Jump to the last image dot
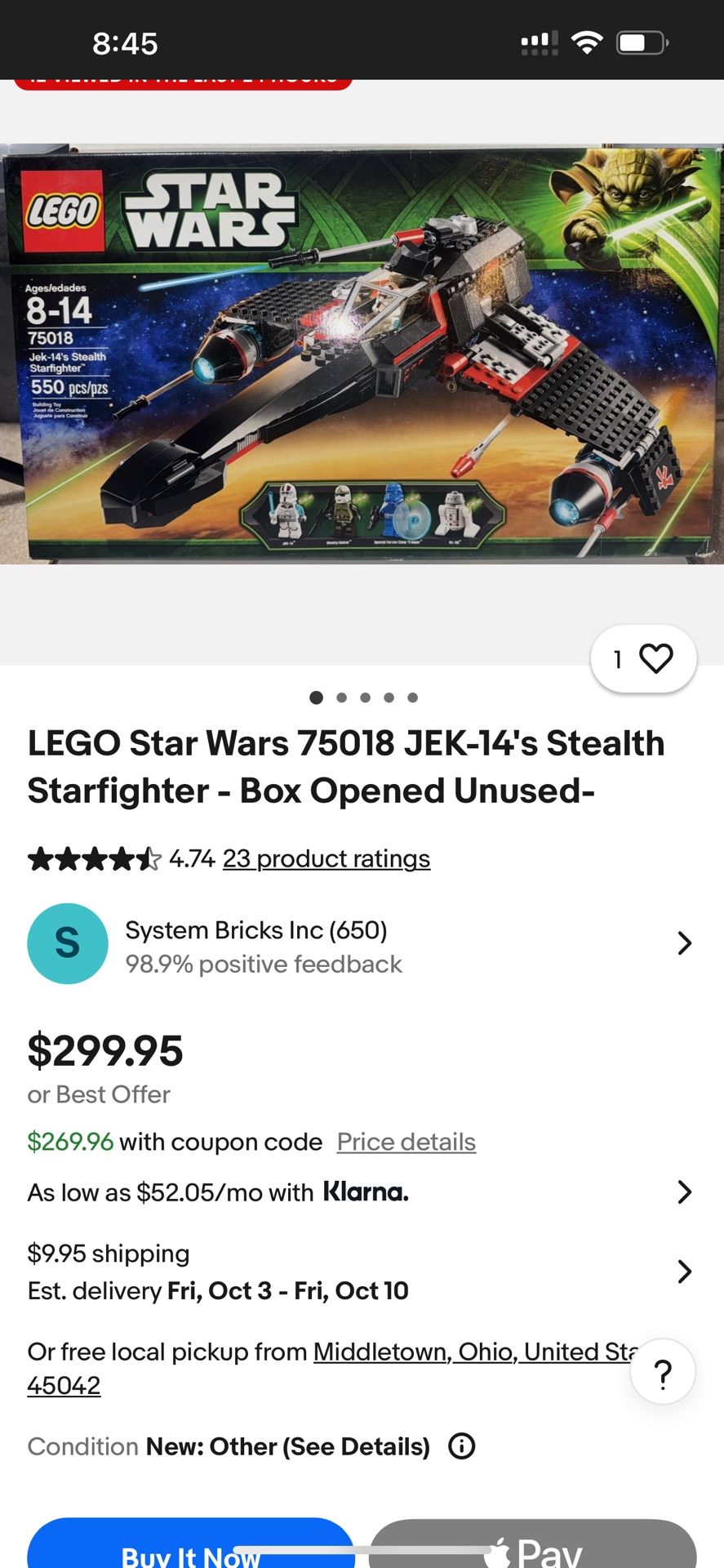Image resolution: width=724 pixels, height=1568 pixels. point(413,697)
